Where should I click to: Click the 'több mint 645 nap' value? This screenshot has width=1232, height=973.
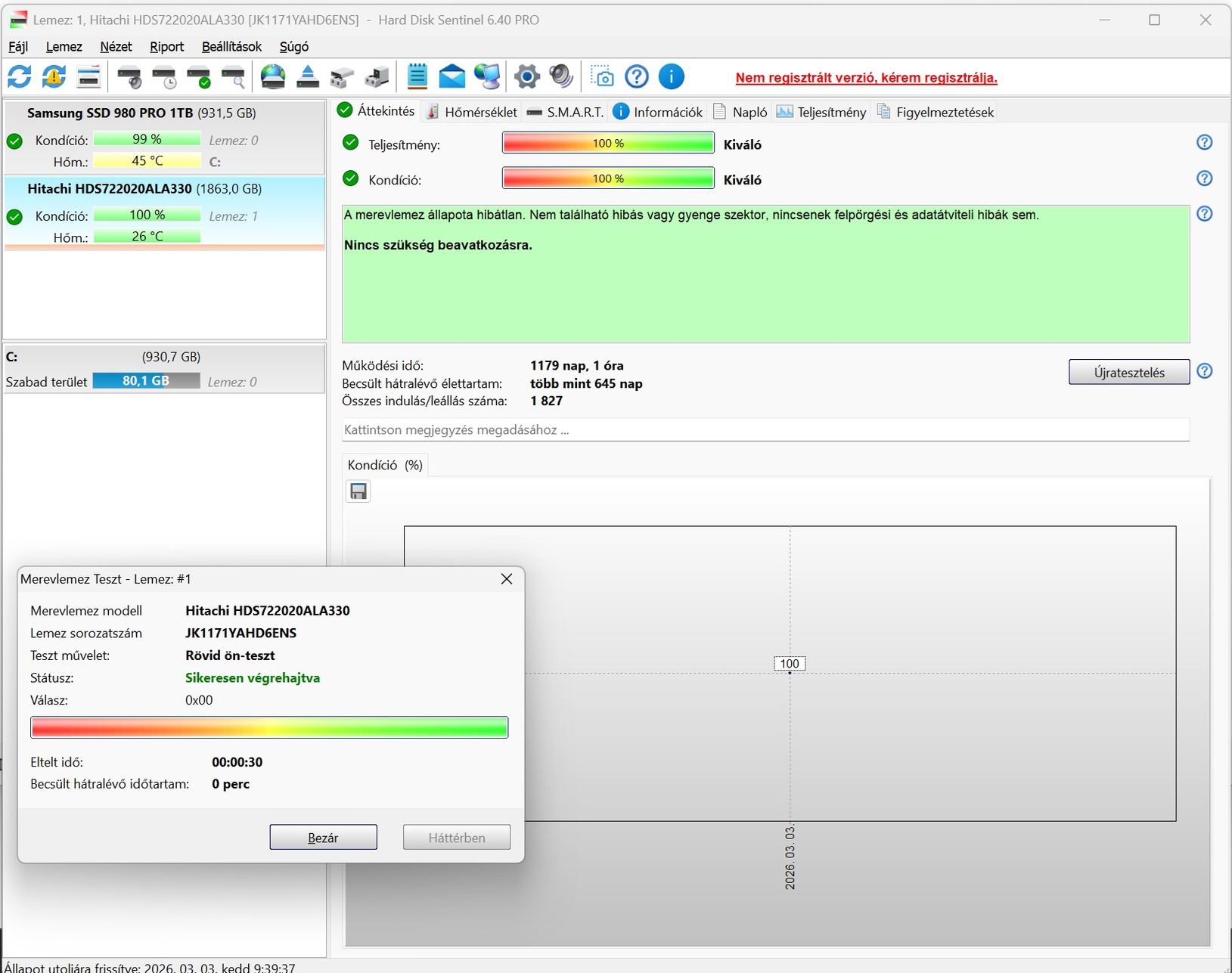pos(586,384)
